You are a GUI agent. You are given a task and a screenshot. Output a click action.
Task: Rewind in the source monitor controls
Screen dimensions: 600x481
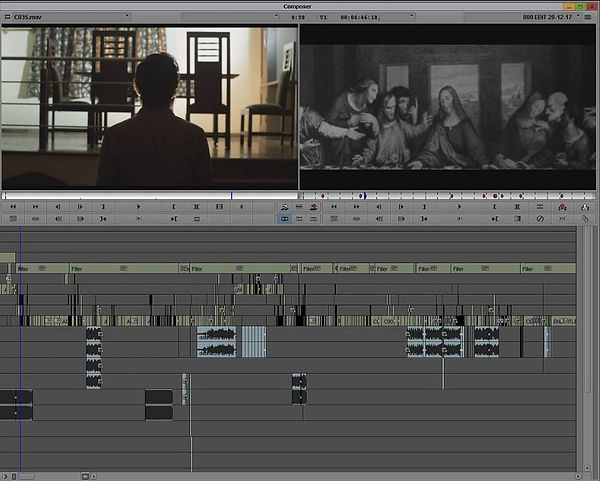(13, 207)
